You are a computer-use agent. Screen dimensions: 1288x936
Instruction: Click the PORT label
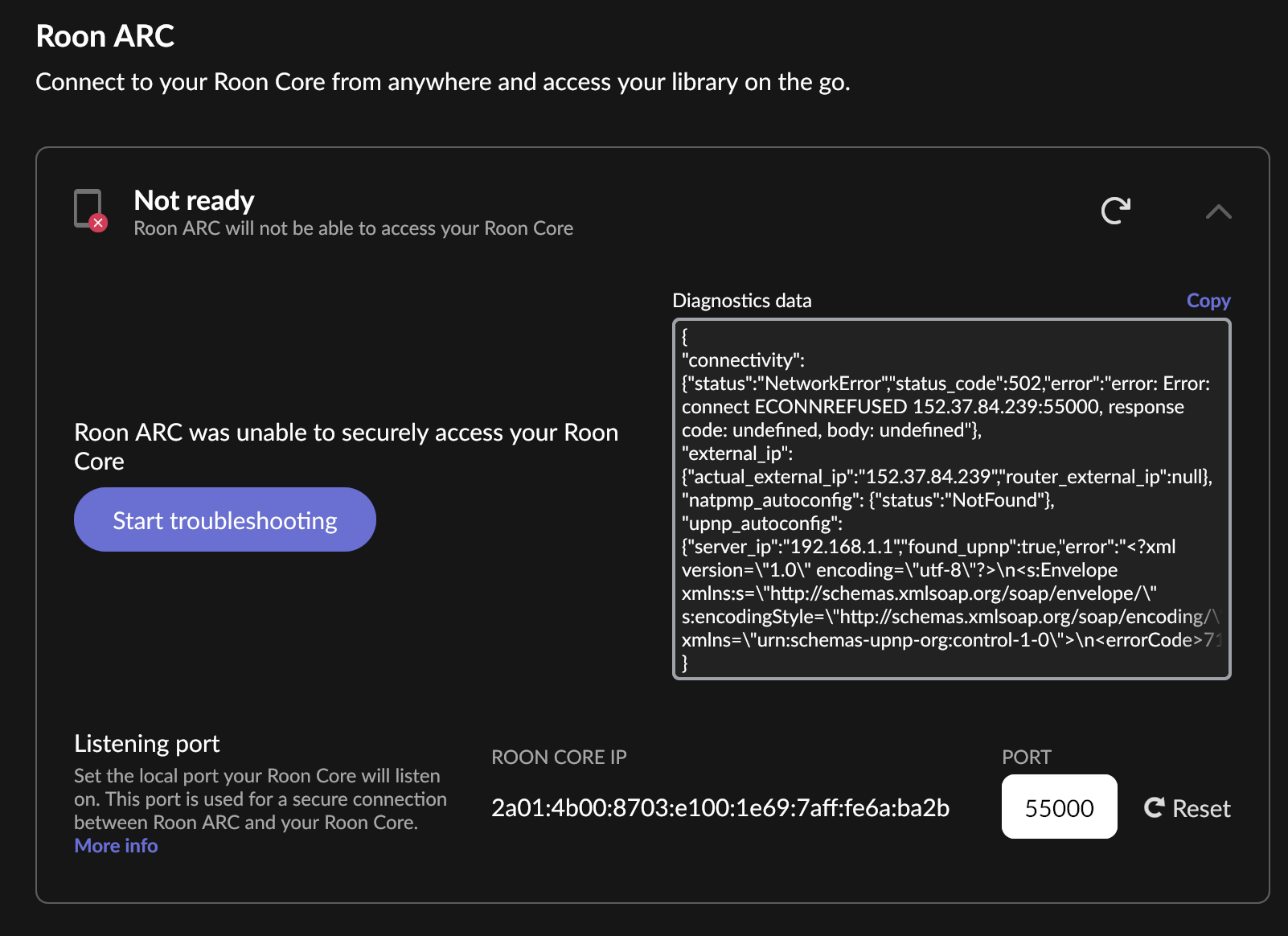click(1026, 757)
